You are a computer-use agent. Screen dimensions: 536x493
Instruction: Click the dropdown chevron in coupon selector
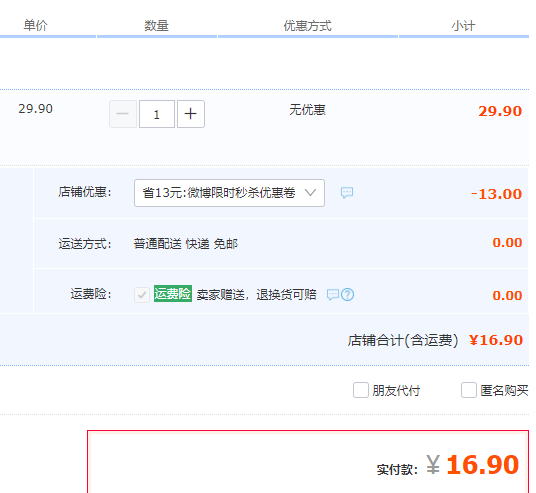[x=310, y=193]
